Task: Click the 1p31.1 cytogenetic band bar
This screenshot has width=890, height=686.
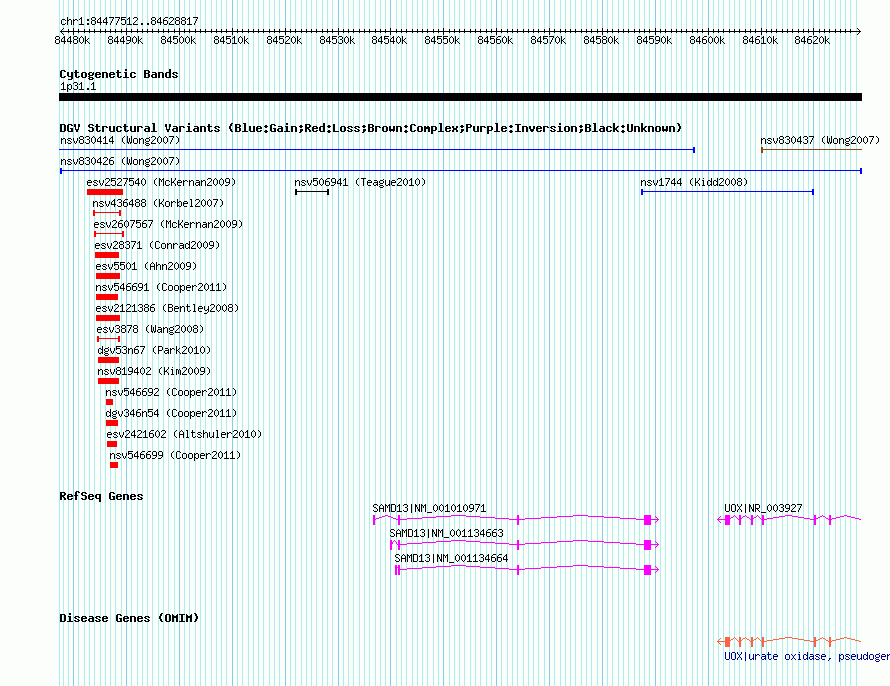Action: pos(460,97)
